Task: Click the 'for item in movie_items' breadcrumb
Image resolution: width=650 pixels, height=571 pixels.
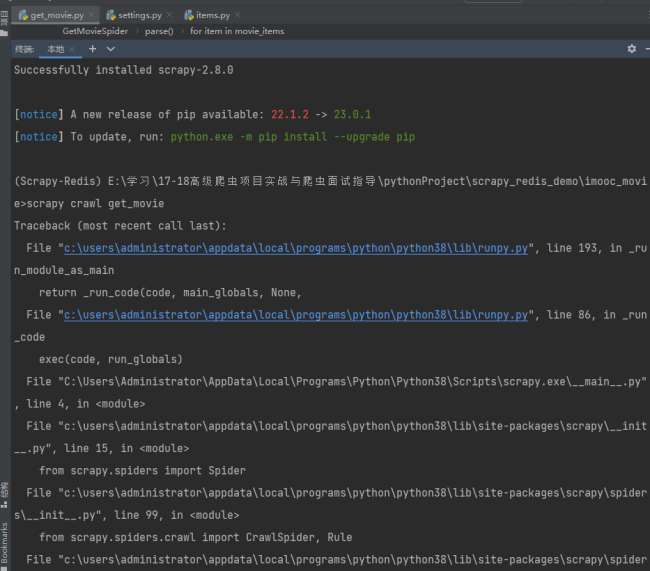Action: (237, 31)
